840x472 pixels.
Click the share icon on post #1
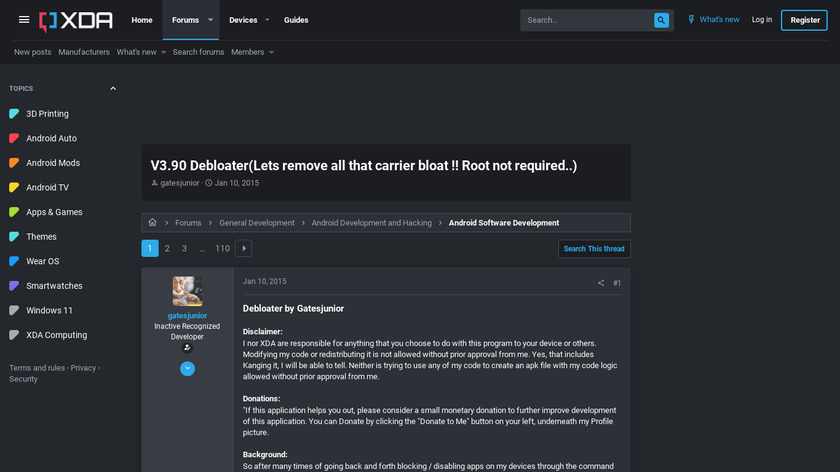click(x=601, y=283)
